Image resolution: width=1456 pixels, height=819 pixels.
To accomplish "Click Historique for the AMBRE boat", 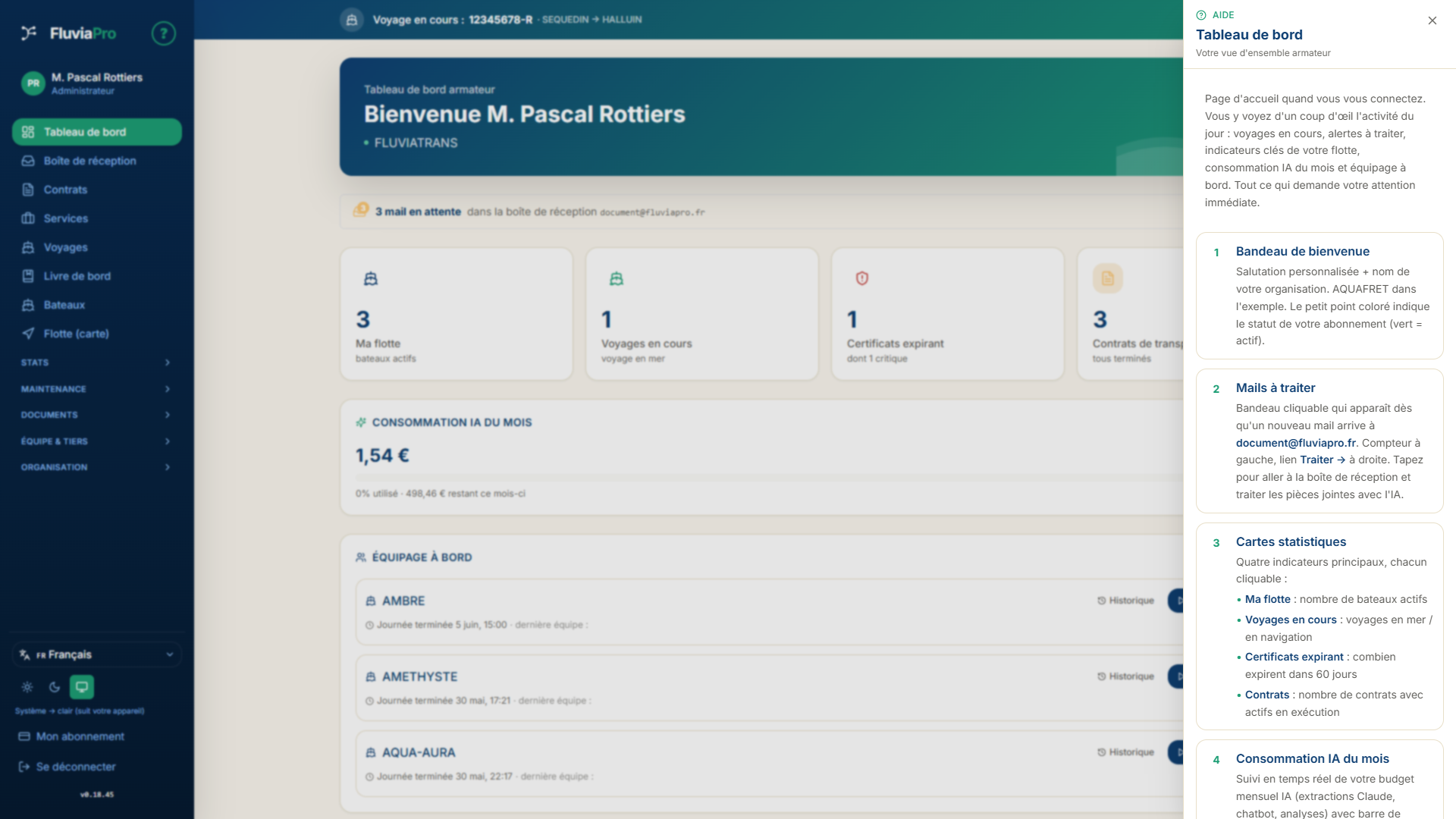I will tap(1125, 601).
